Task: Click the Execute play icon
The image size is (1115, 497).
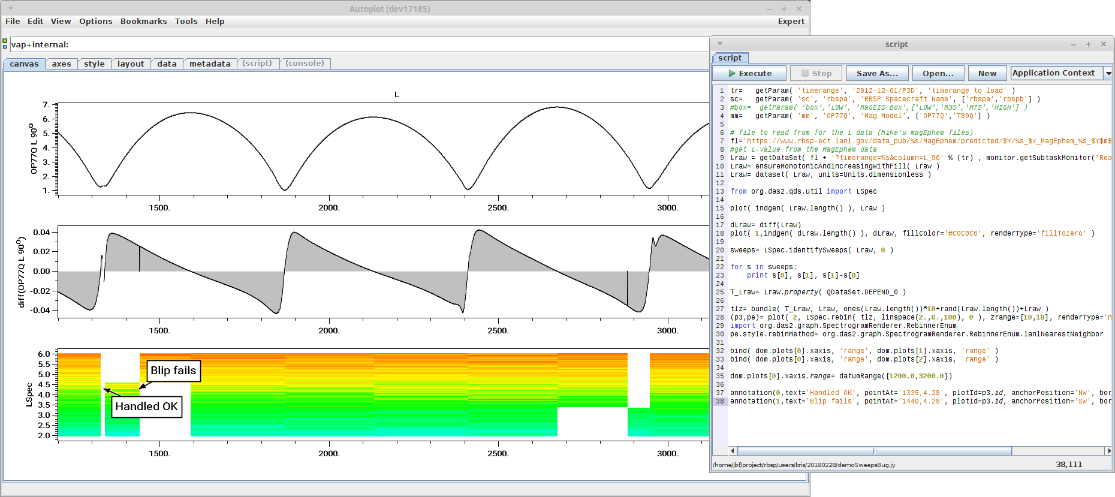Action: [734, 73]
